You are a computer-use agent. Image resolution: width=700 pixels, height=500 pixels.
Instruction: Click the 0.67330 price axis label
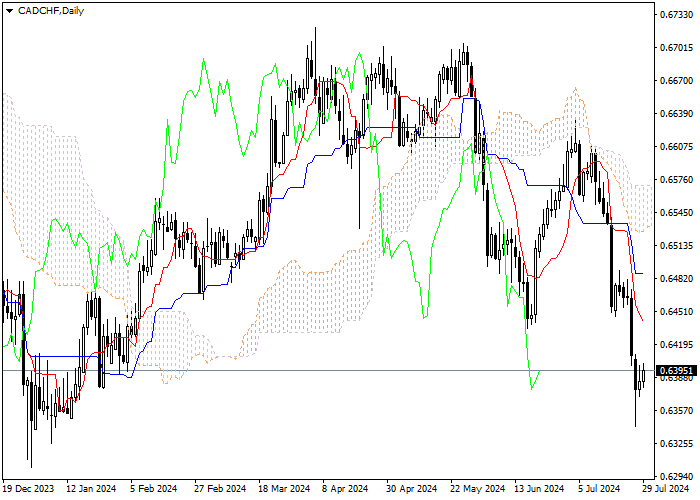coord(677,15)
